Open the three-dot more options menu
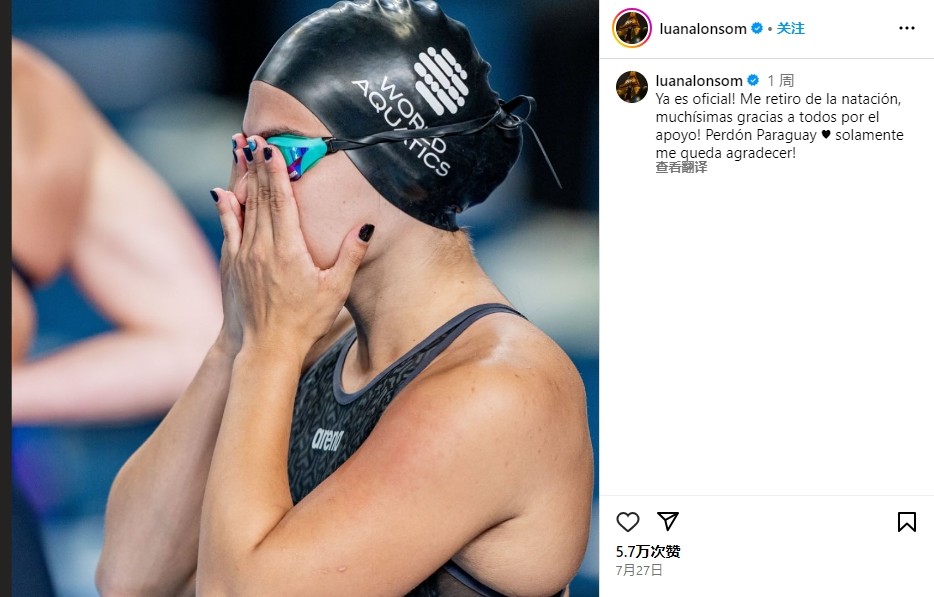 907,28
